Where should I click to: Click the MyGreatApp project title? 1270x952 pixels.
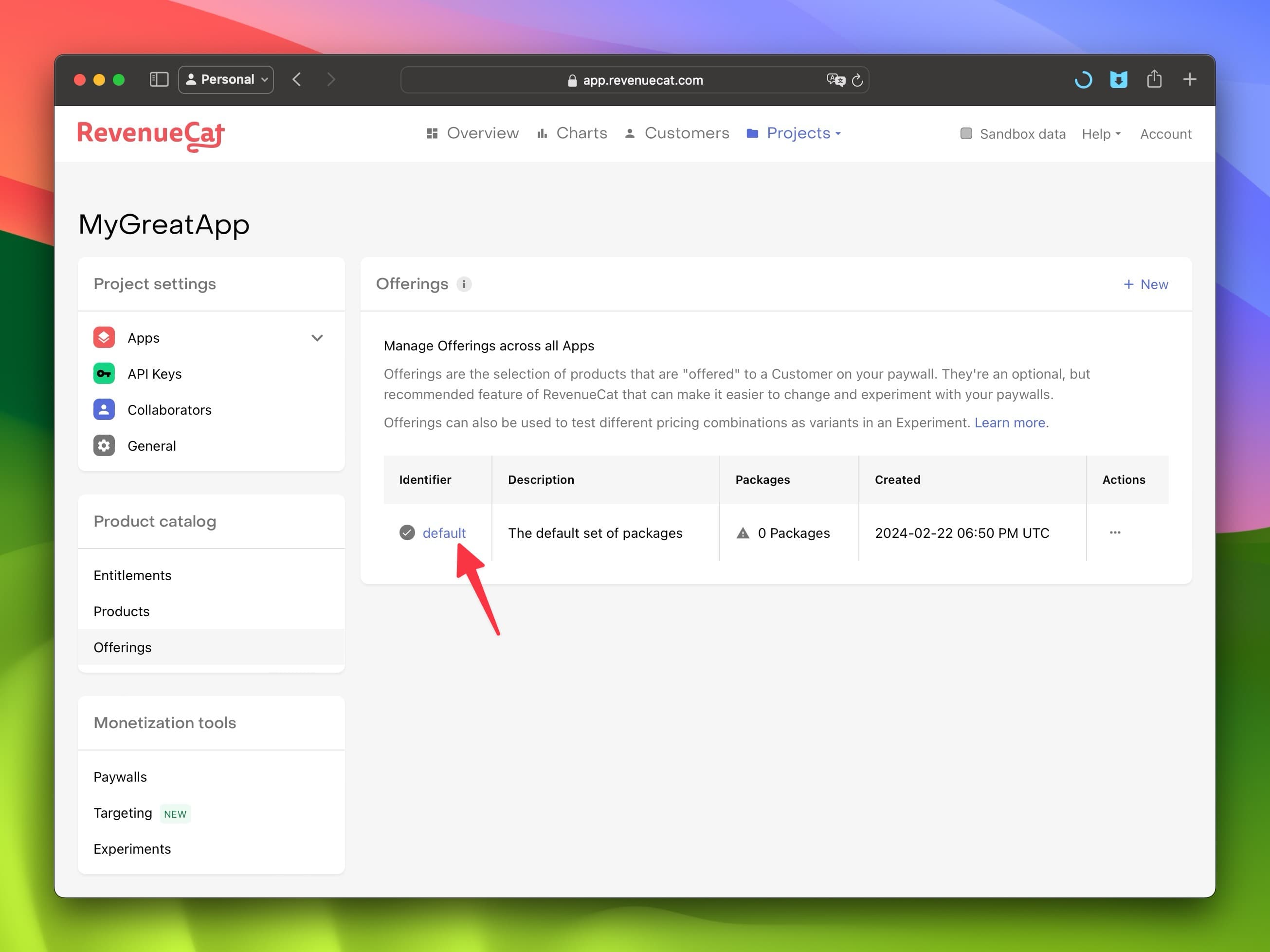[164, 224]
